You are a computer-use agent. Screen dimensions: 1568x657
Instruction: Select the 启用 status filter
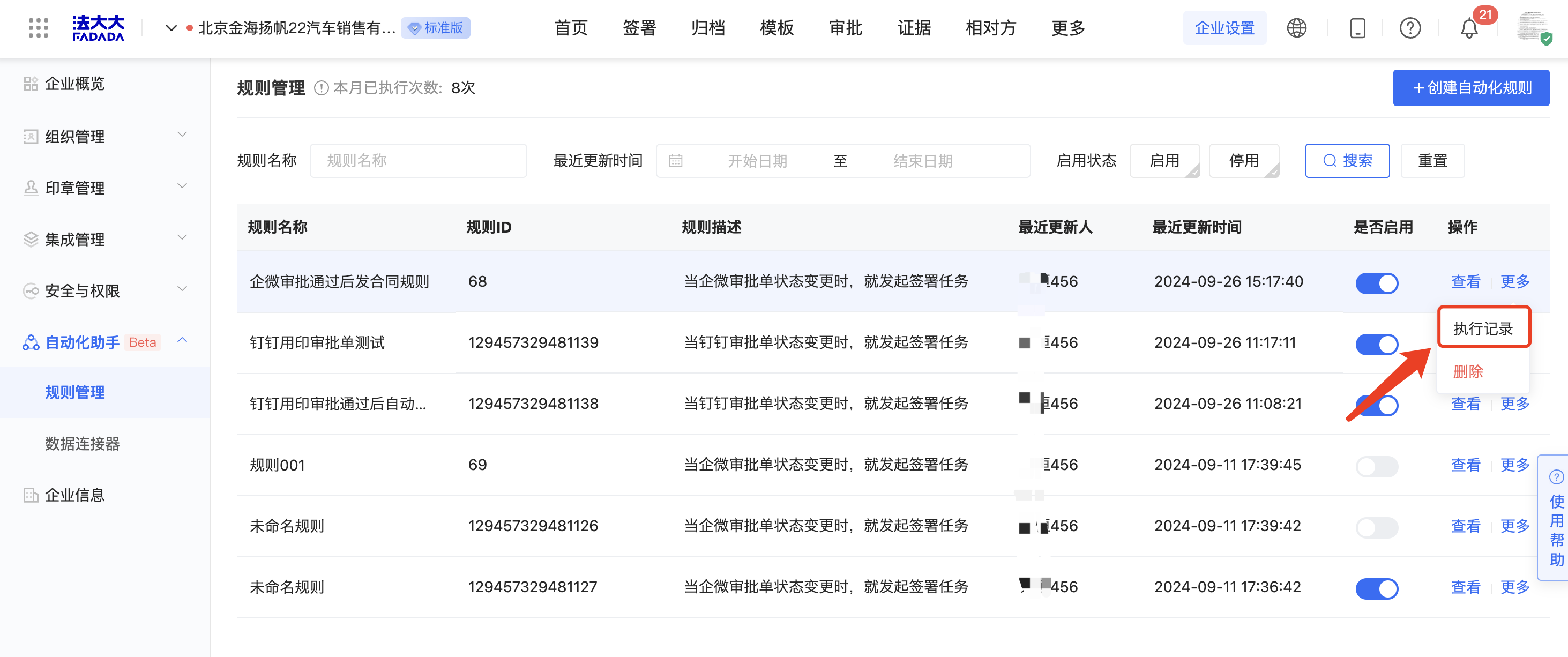click(x=1164, y=161)
